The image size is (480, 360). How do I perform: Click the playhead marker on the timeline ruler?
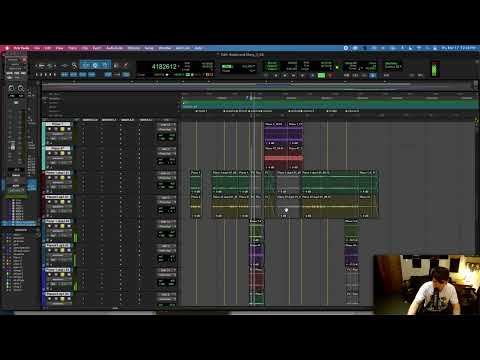[x=252, y=98]
